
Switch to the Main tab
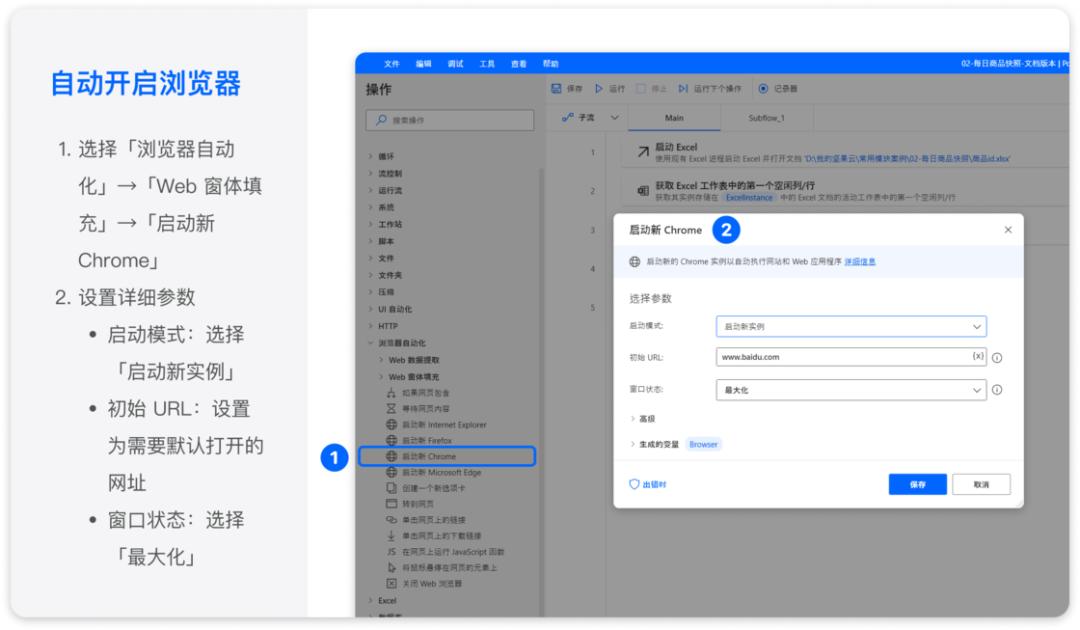[x=674, y=118]
